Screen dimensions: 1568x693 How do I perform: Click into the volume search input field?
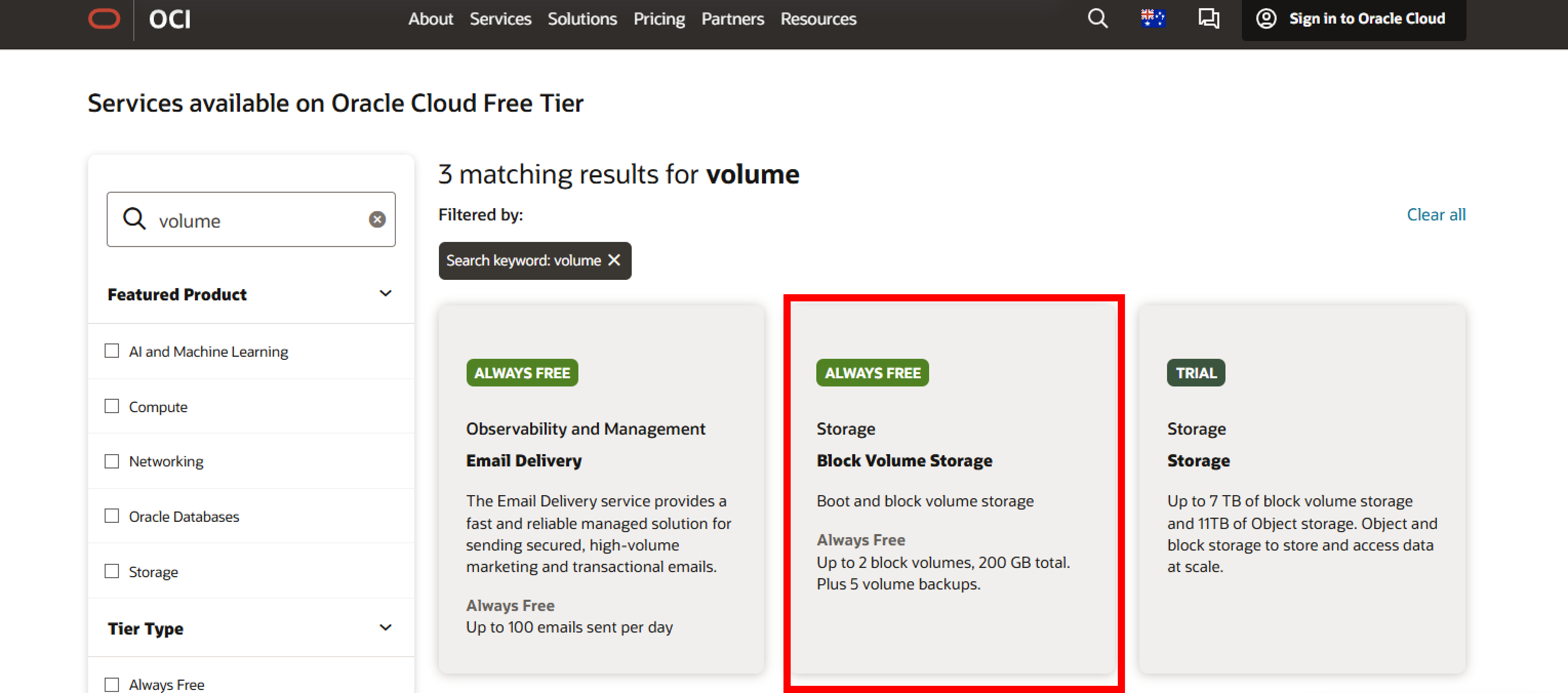point(256,220)
